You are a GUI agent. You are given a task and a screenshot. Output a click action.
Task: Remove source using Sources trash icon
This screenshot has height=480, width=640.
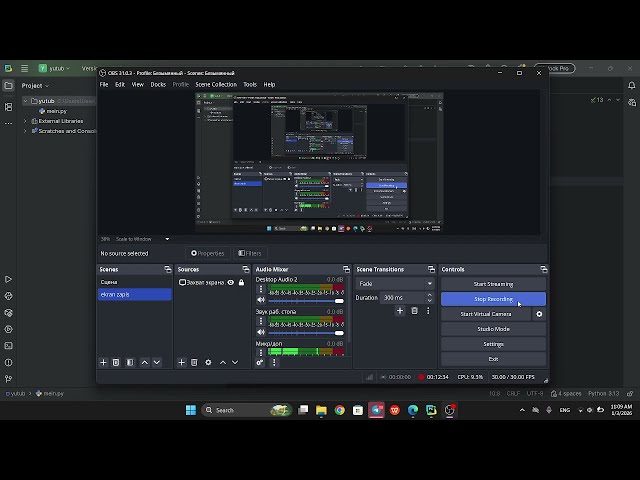click(x=194, y=362)
